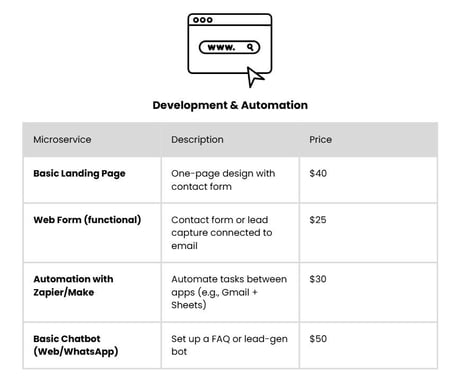Click the www. address bar graphic
This screenshot has height=378, width=453.
click(x=229, y=47)
